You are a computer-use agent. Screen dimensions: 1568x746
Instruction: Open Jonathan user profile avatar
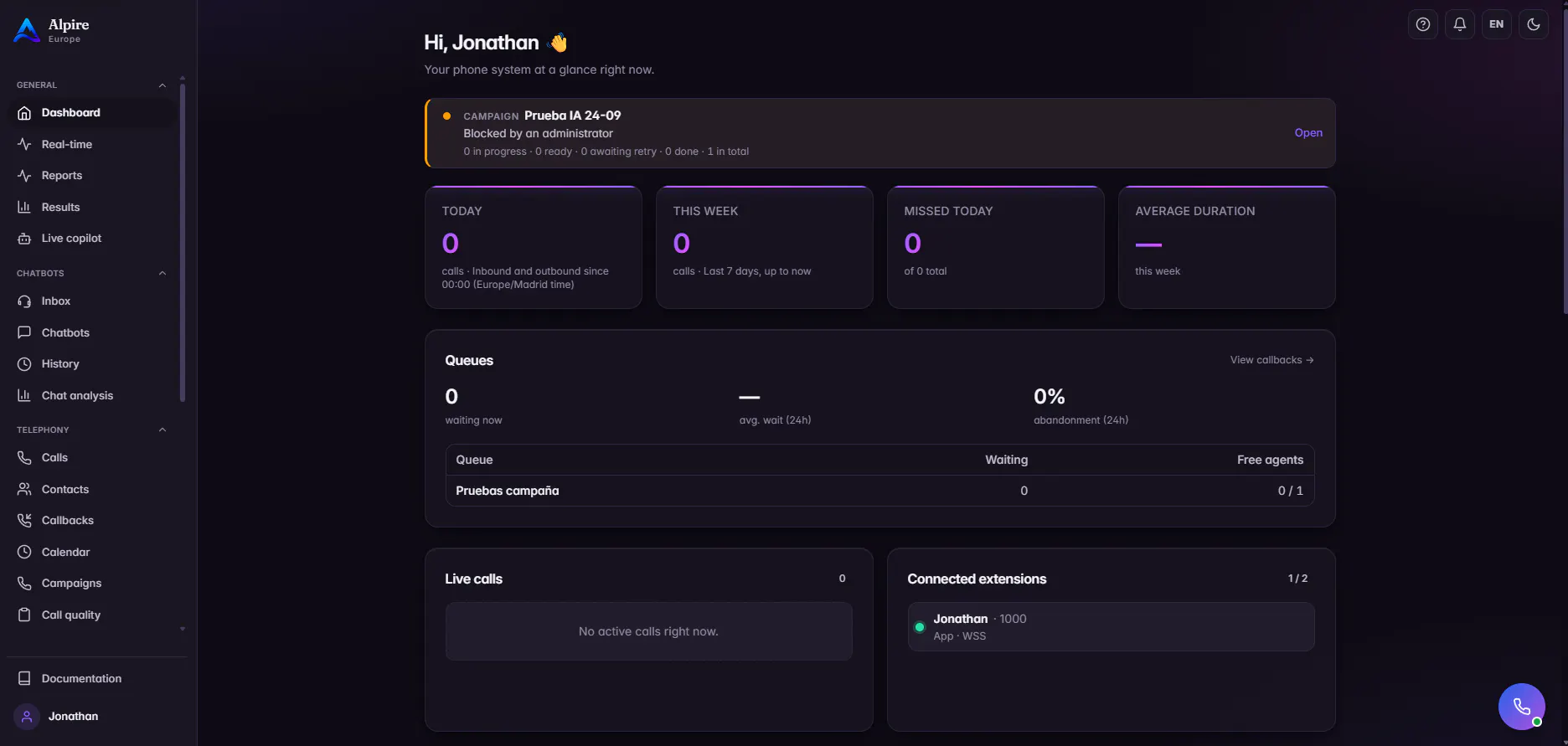pyautogui.click(x=27, y=717)
